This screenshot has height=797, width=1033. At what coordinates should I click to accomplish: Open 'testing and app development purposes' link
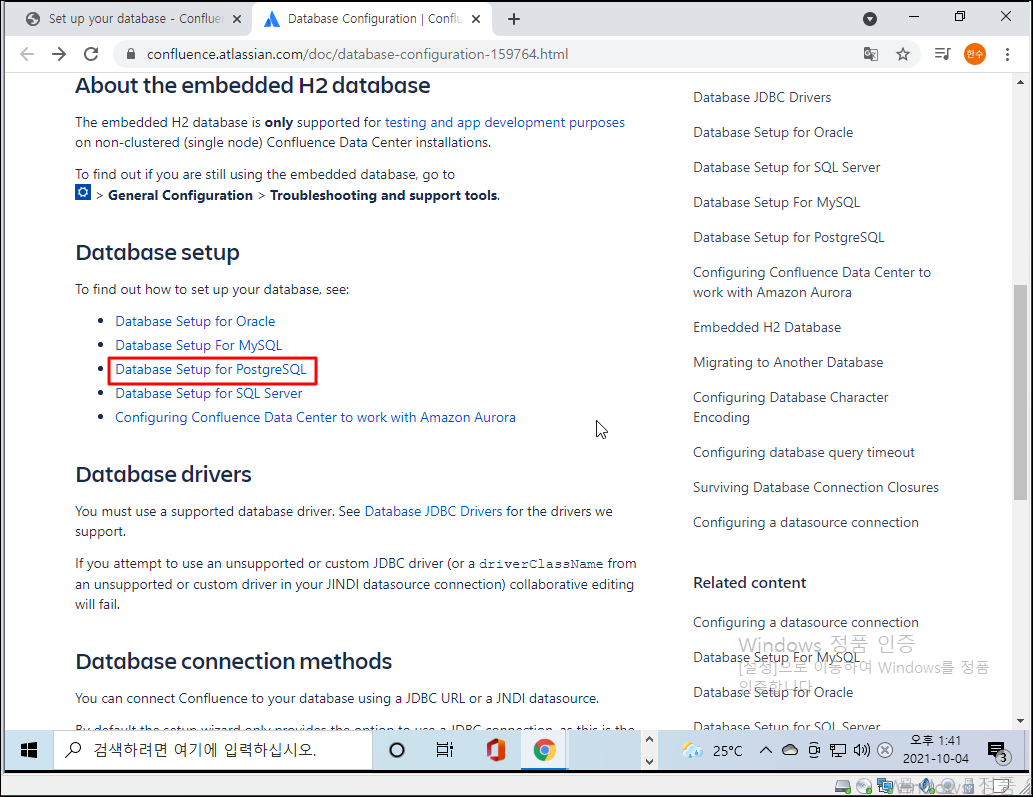(505, 123)
